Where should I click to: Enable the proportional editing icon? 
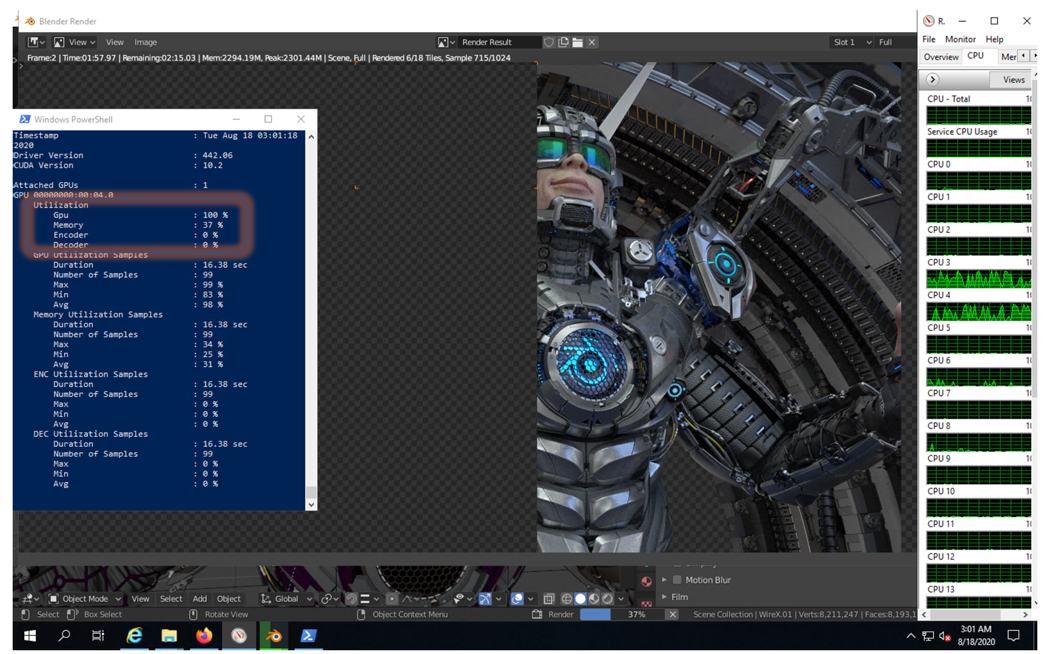click(x=390, y=598)
